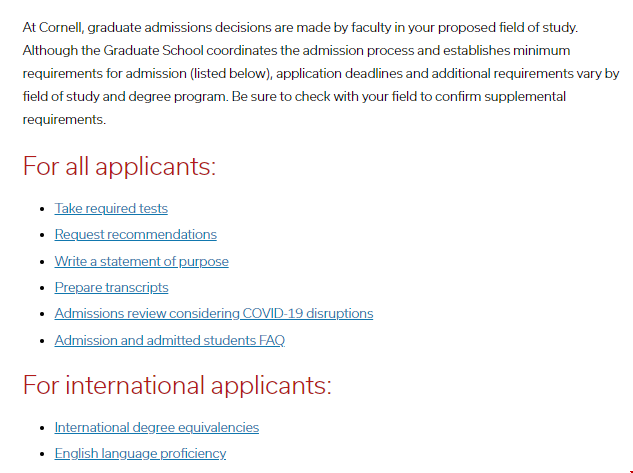Open the International degree equivalencies link
This screenshot has width=633, height=473.
pos(157,427)
